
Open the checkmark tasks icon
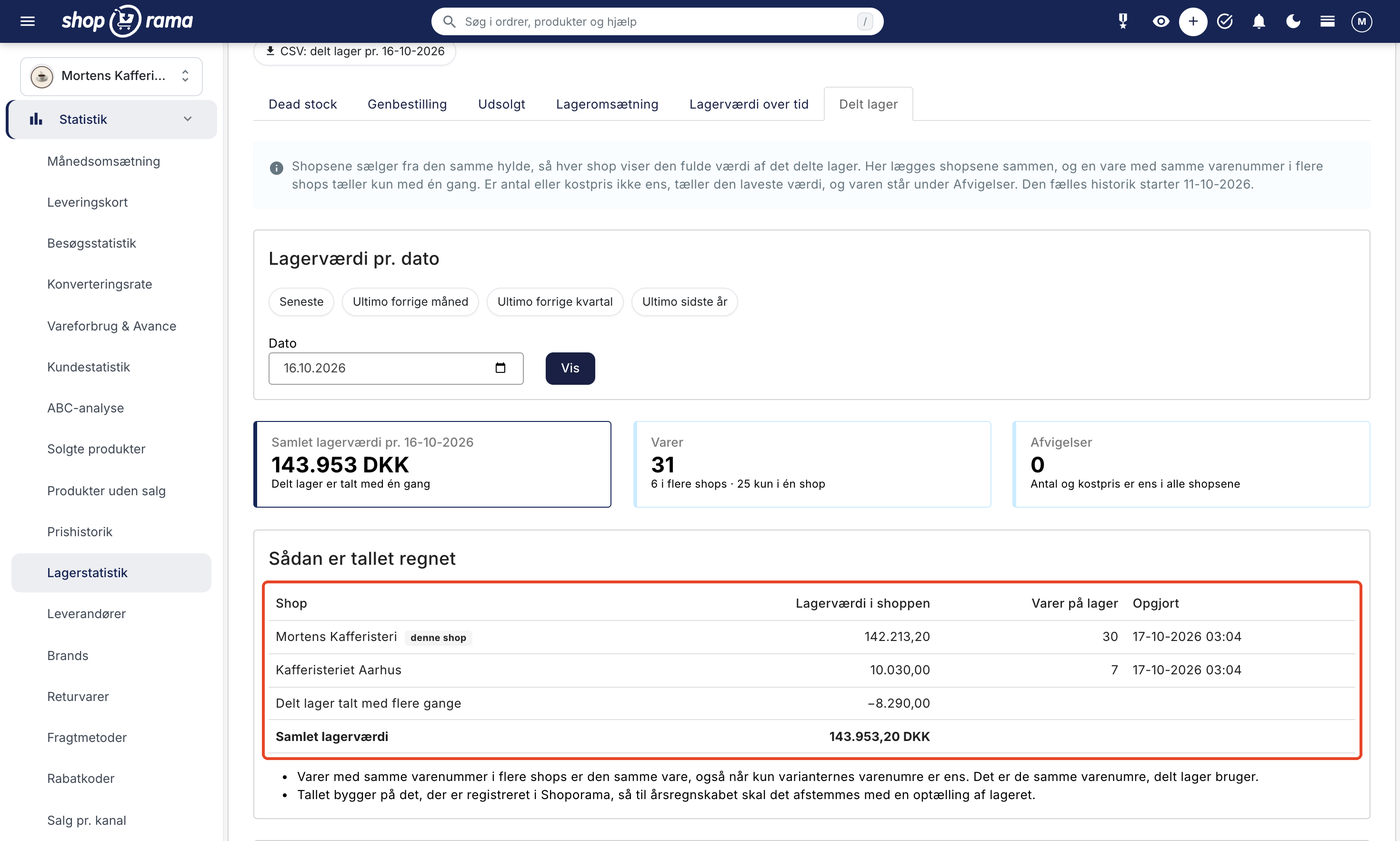tap(1225, 21)
